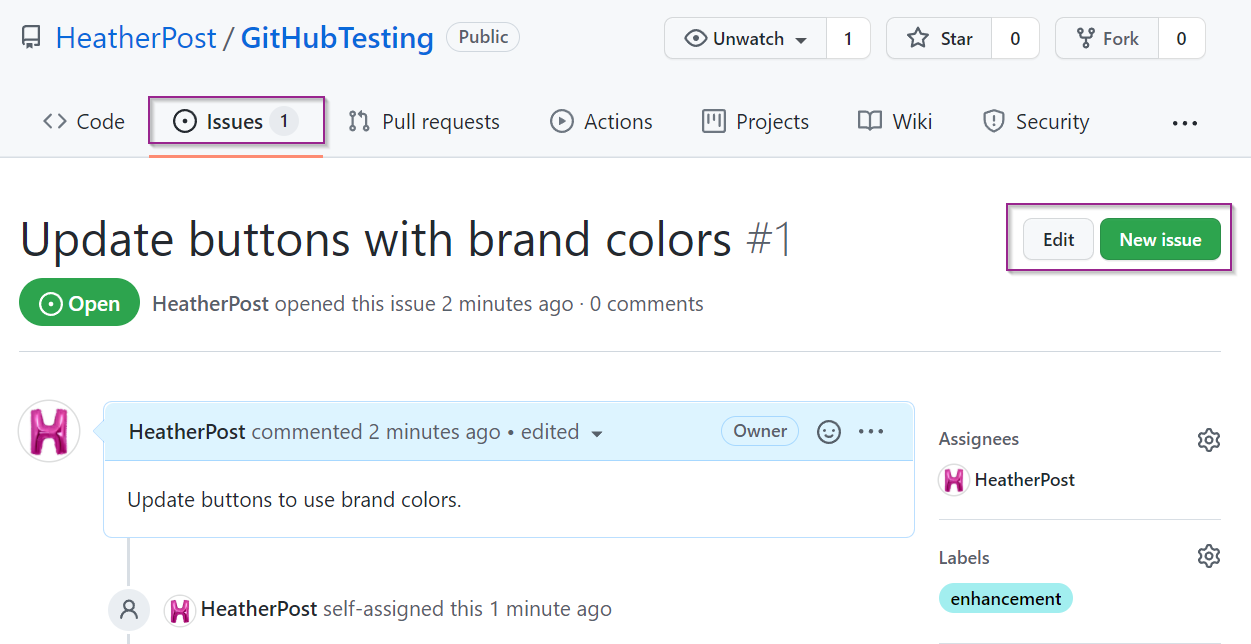Click the Assignees sidebar heading
Viewport: 1251px width, 644px height.
(979, 439)
